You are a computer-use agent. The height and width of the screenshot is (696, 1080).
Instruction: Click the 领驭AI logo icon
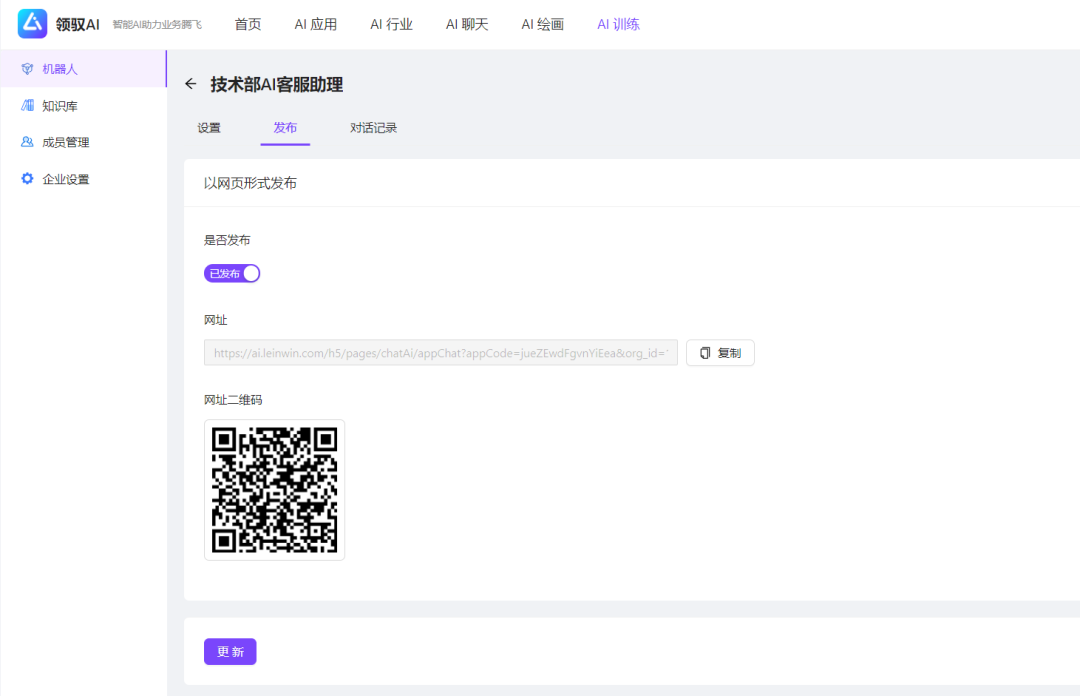(32, 23)
